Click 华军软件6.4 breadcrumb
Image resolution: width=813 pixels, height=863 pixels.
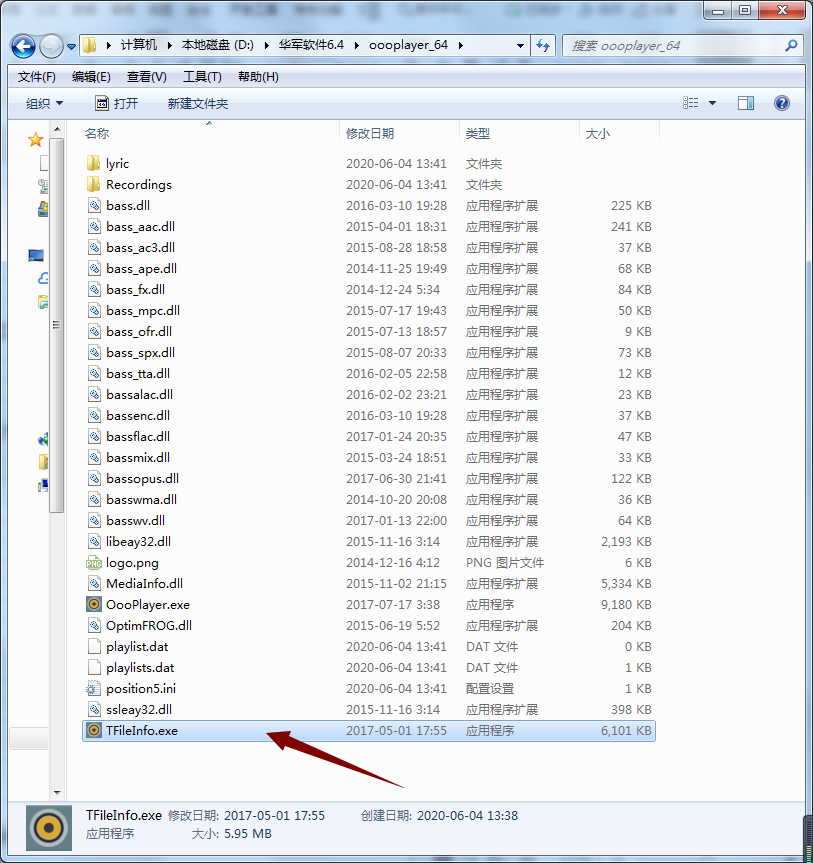click(x=311, y=45)
